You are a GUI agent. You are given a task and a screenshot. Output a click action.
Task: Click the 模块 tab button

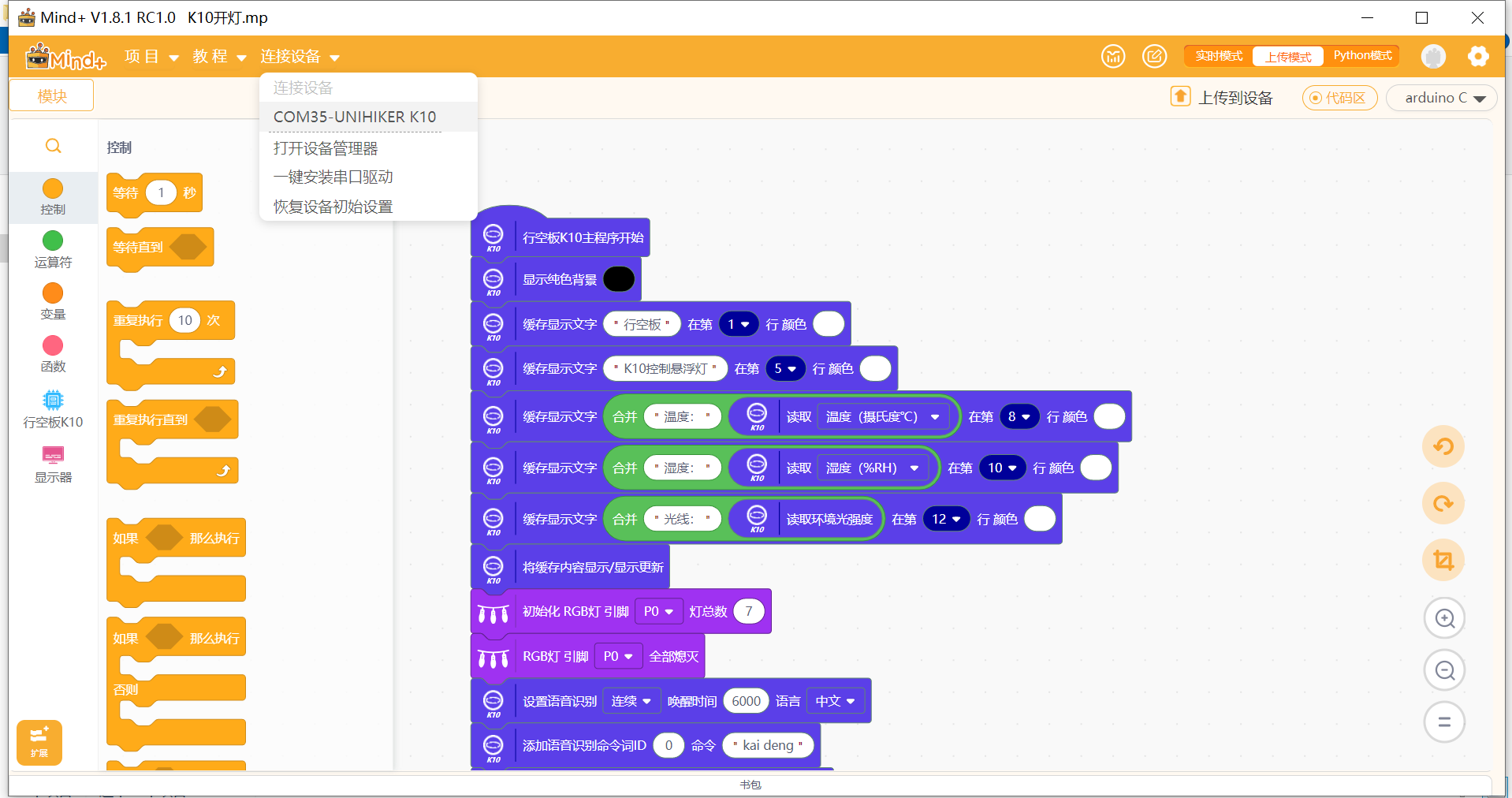[52, 95]
